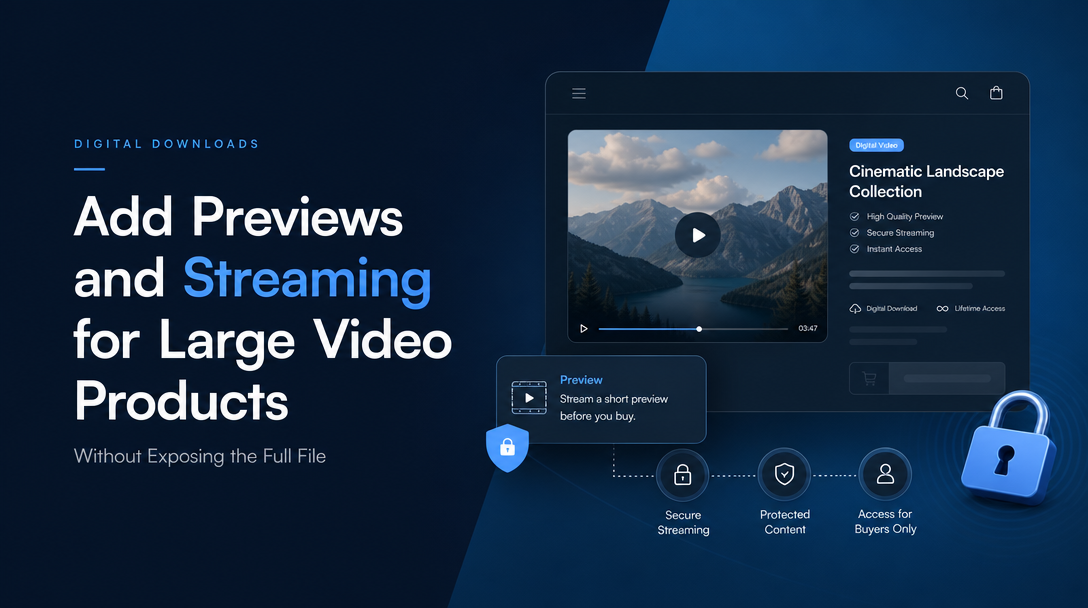The width and height of the screenshot is (1088, 608).
Task: Click the 'Stream a short preview' text
Action: (x=614, y=399)
